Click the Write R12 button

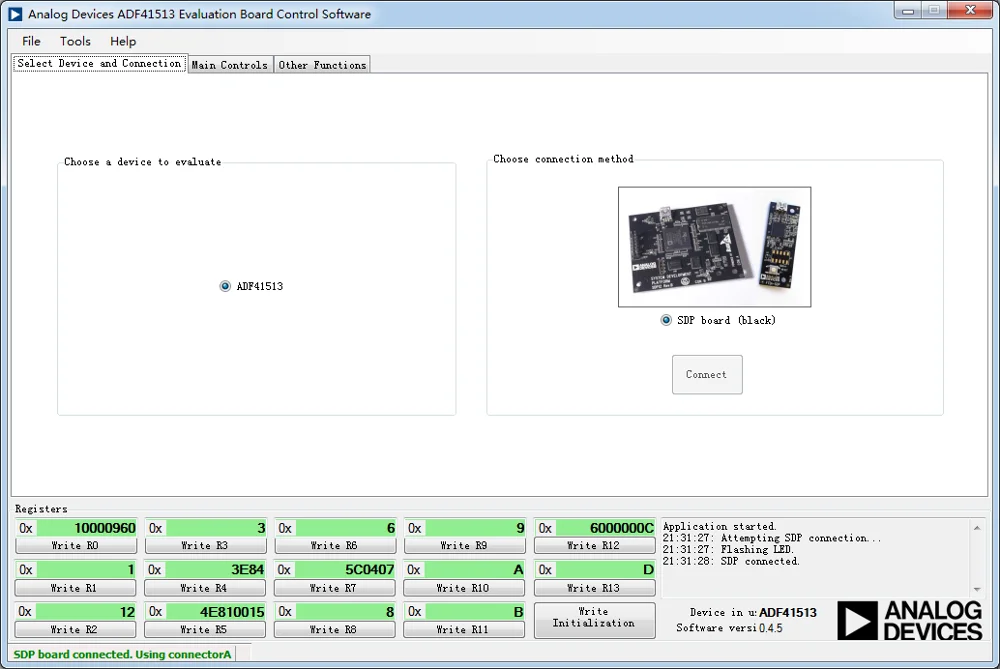tap(594, 545)
